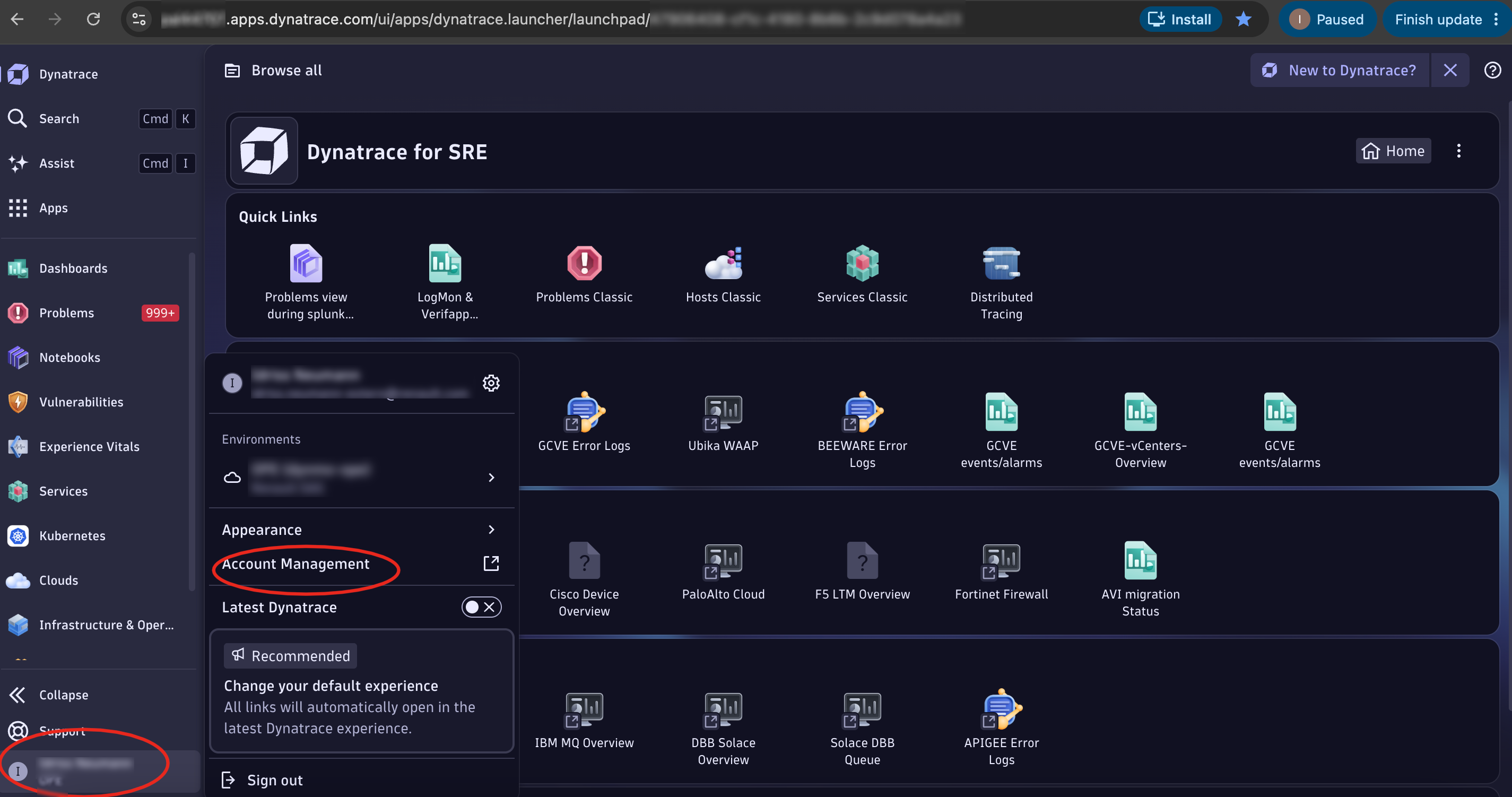The width and height of the screenshot is (1512, 797).
Task: Open Chrome's Finish update menu dots
Action: 1496,19
